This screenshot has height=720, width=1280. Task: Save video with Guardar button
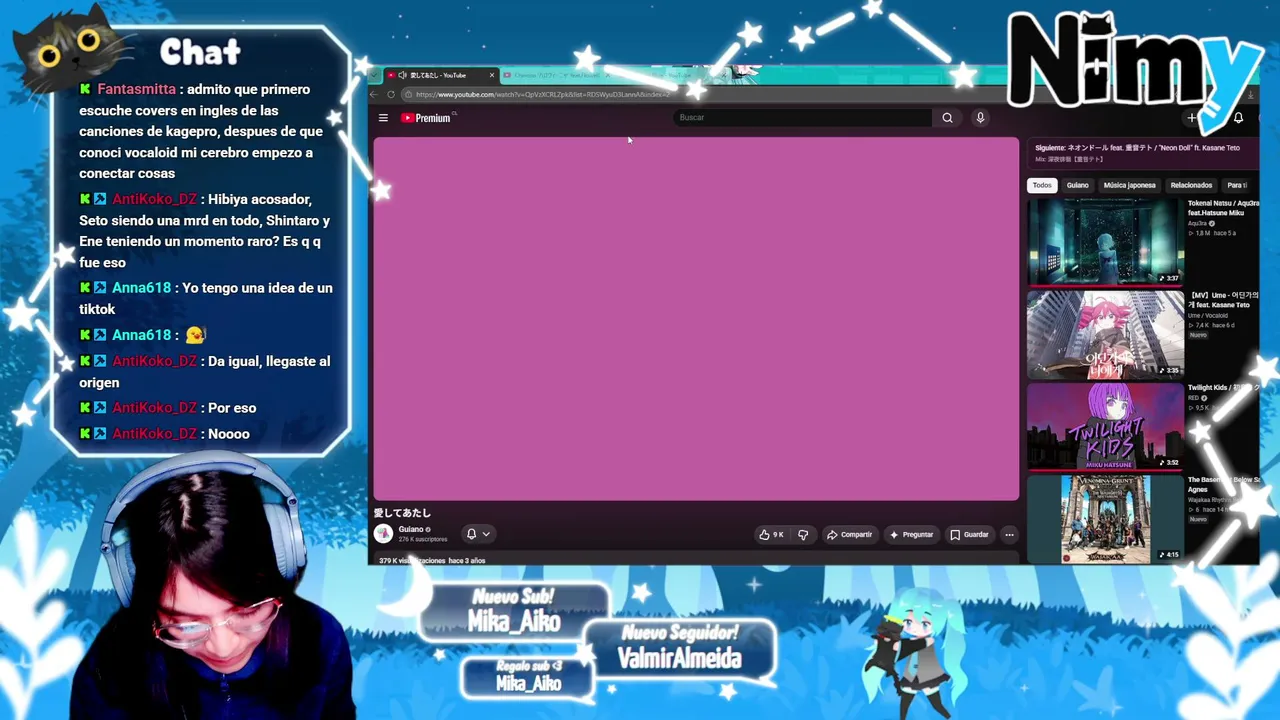[x=969, y=535]
